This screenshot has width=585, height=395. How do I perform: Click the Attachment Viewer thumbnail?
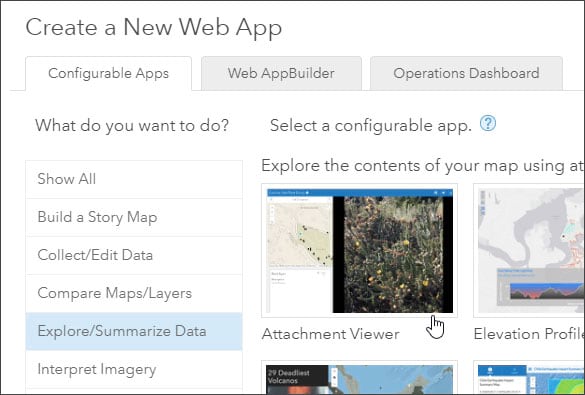point(360,251)
